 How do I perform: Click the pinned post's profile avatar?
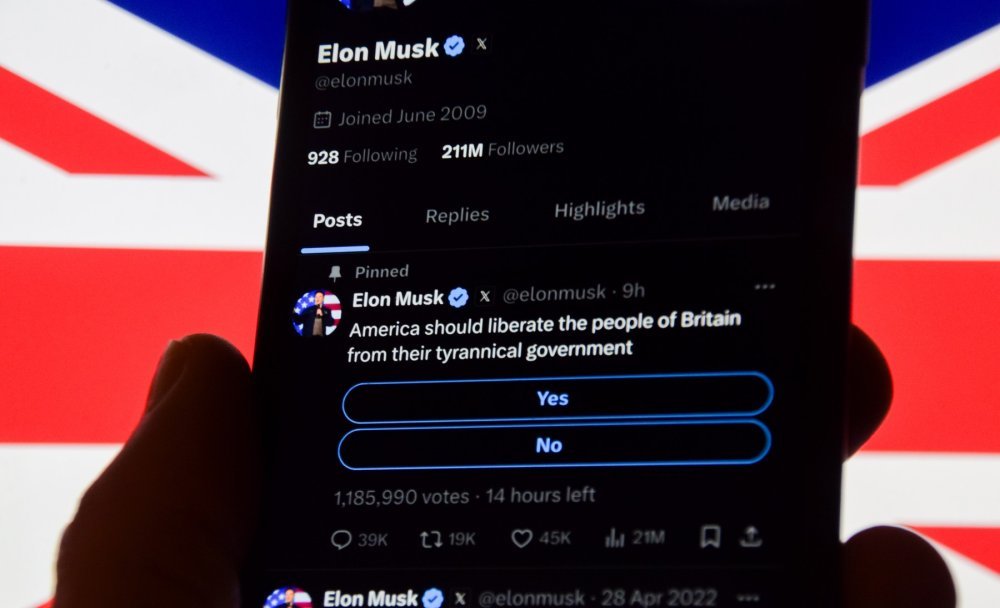[x=317, y=313]
